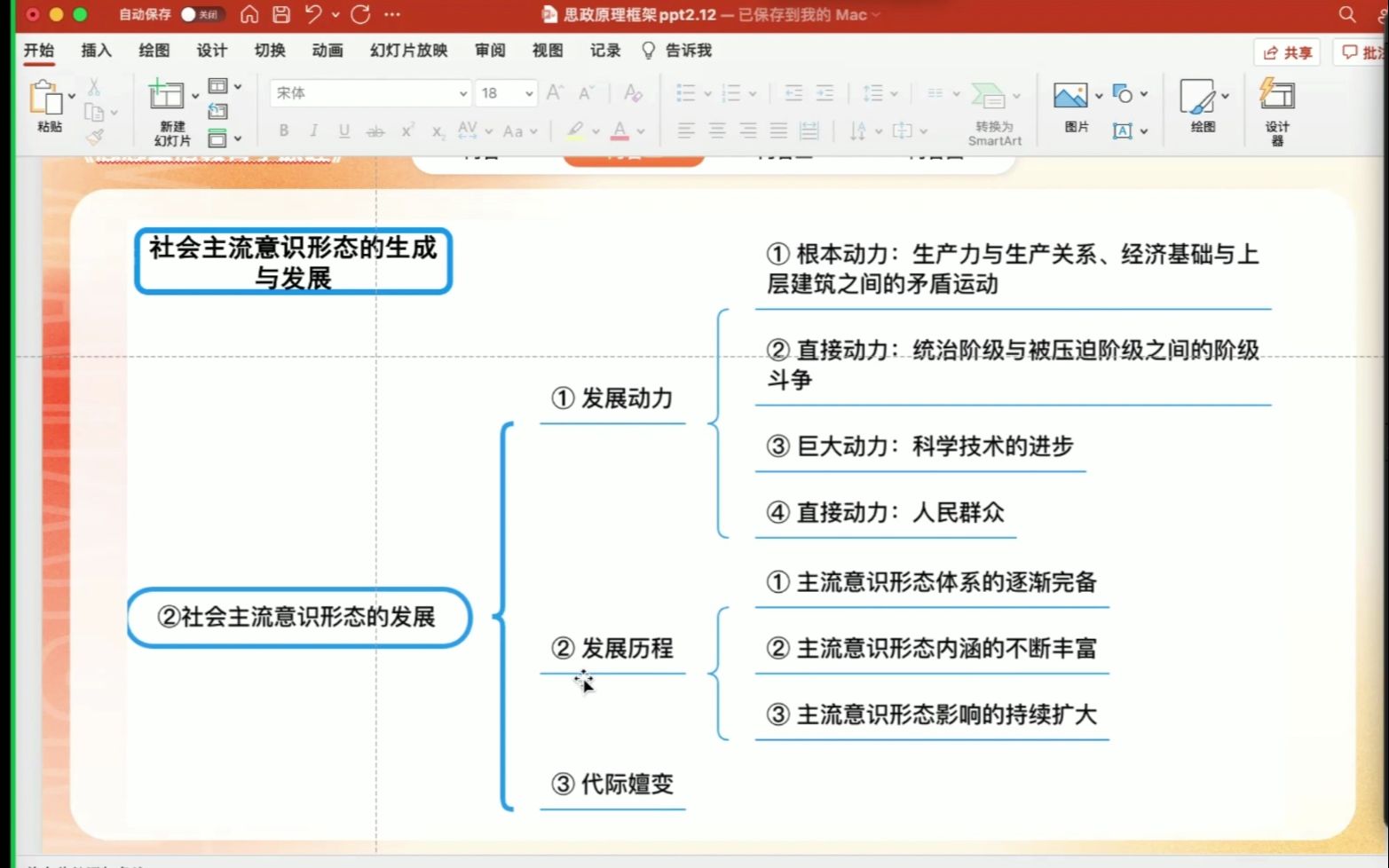
Task: Open the font size 18 combo box
Action: point(506,93)
